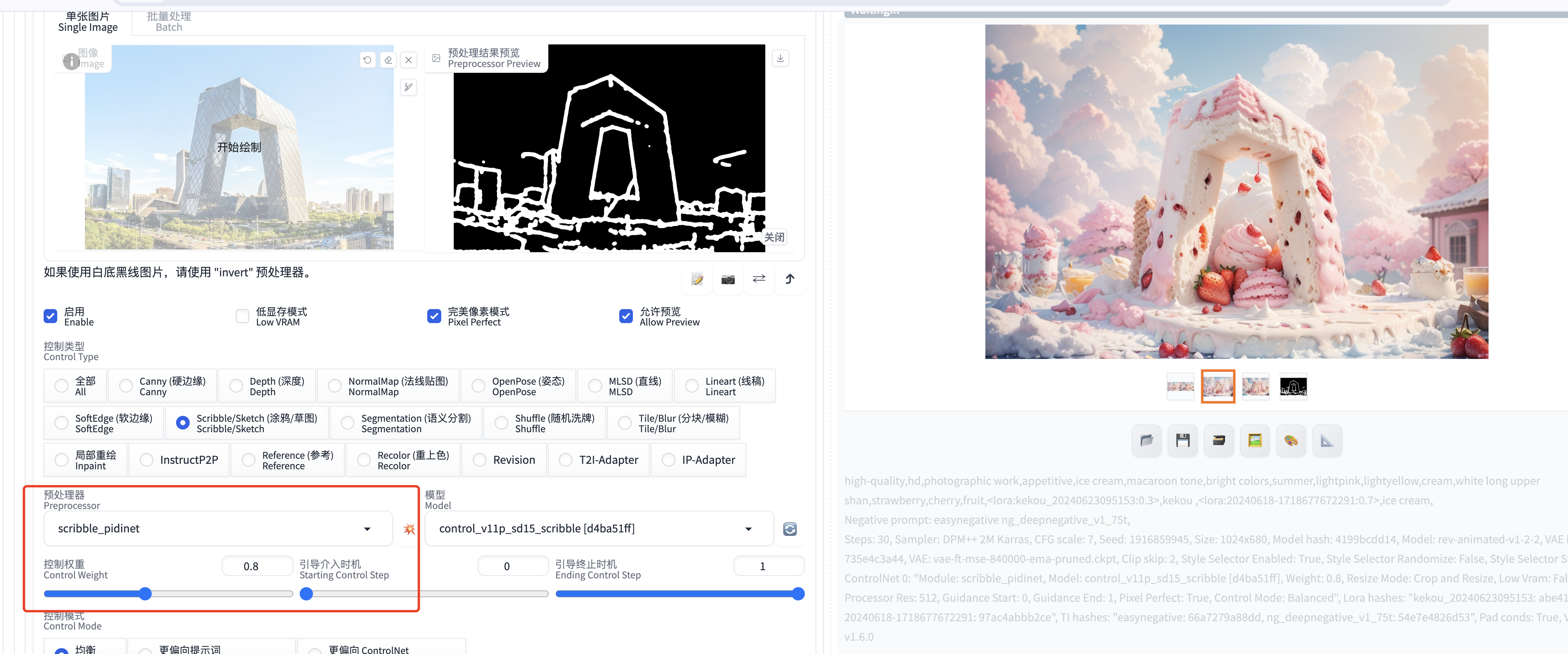Toggle the Allow Preview checkbox

[x=626, y=316]
